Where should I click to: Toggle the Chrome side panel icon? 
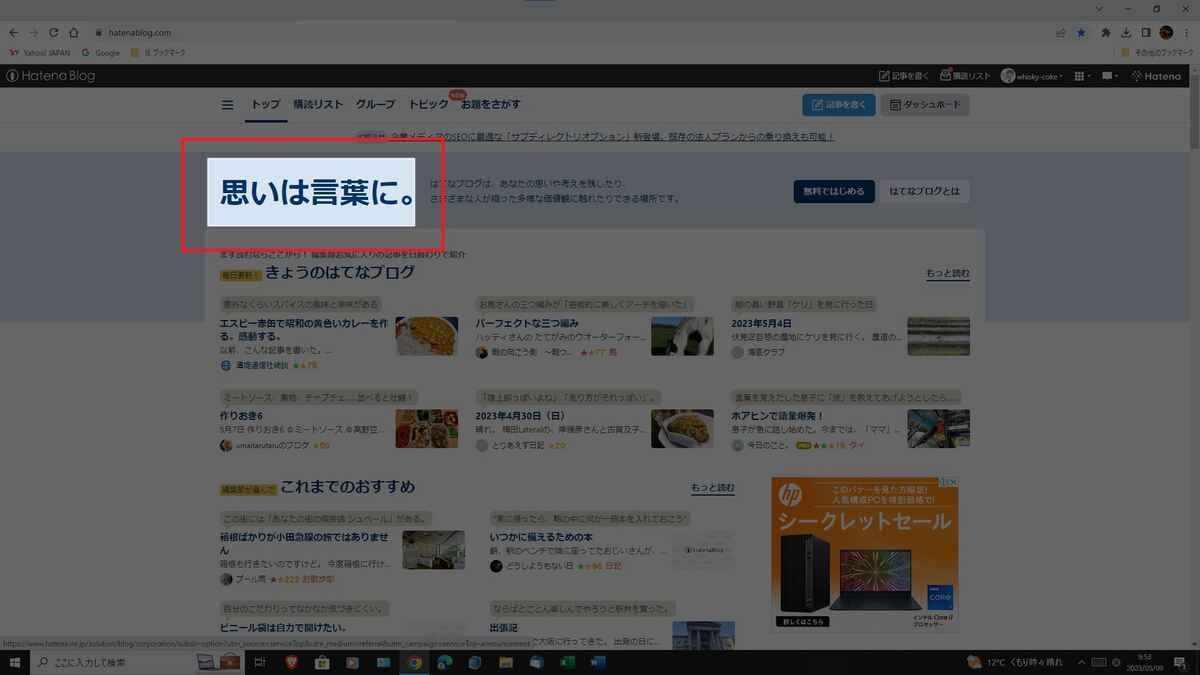click(1146, 32)
